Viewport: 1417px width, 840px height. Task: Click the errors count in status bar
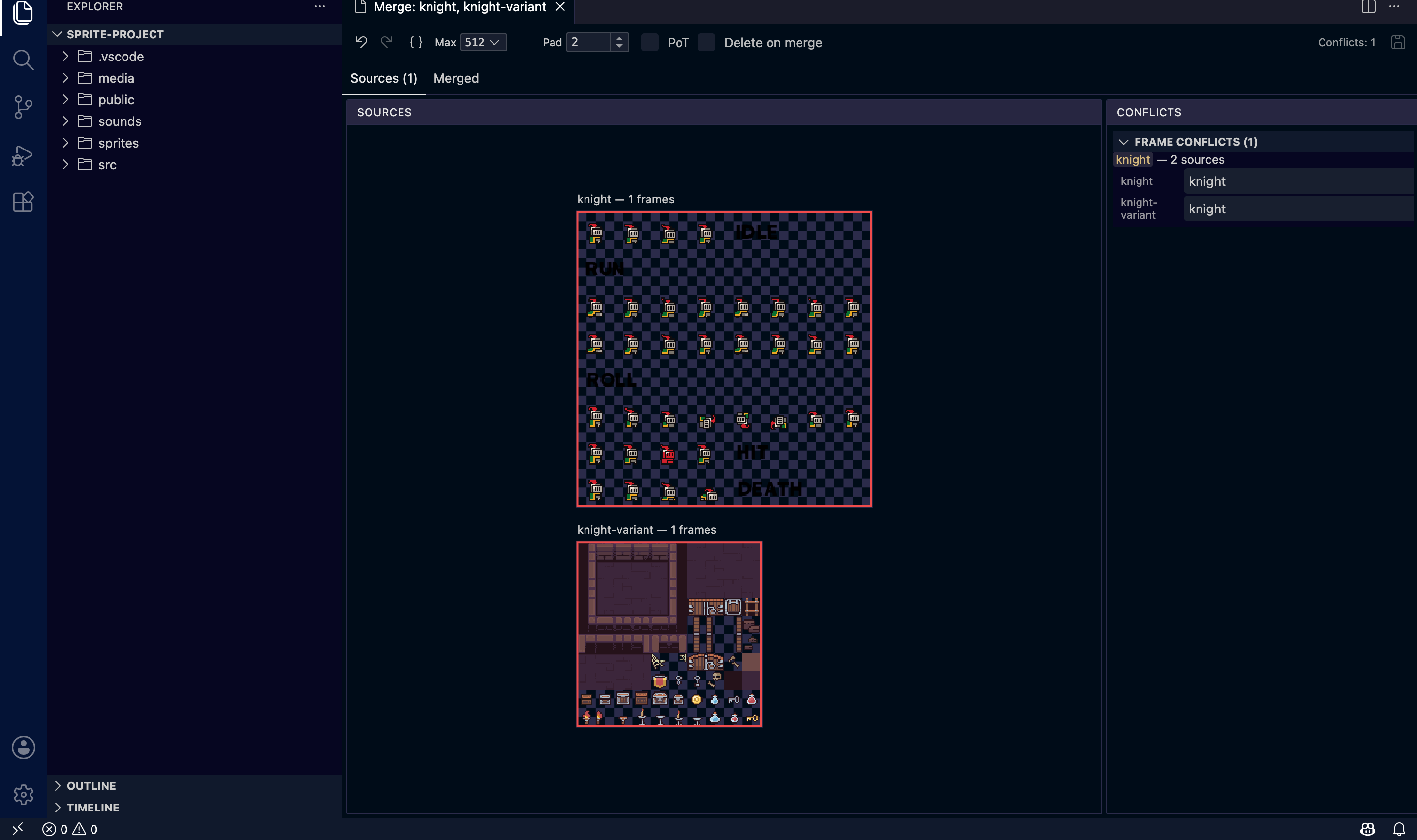[55, 829]
